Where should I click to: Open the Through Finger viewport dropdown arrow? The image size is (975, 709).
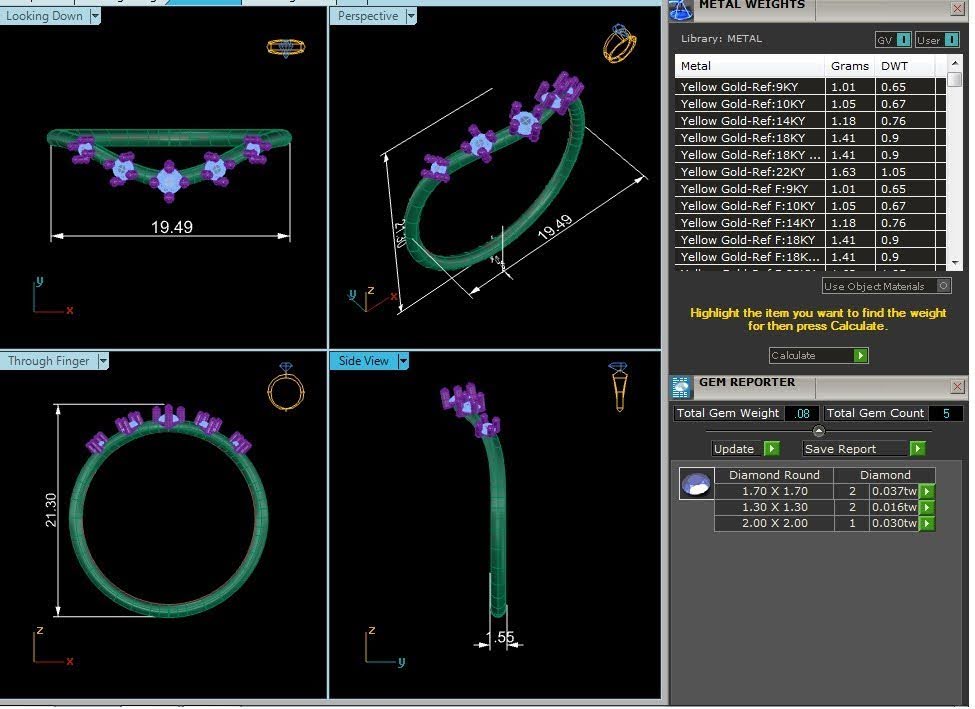[x=103, y=361]
